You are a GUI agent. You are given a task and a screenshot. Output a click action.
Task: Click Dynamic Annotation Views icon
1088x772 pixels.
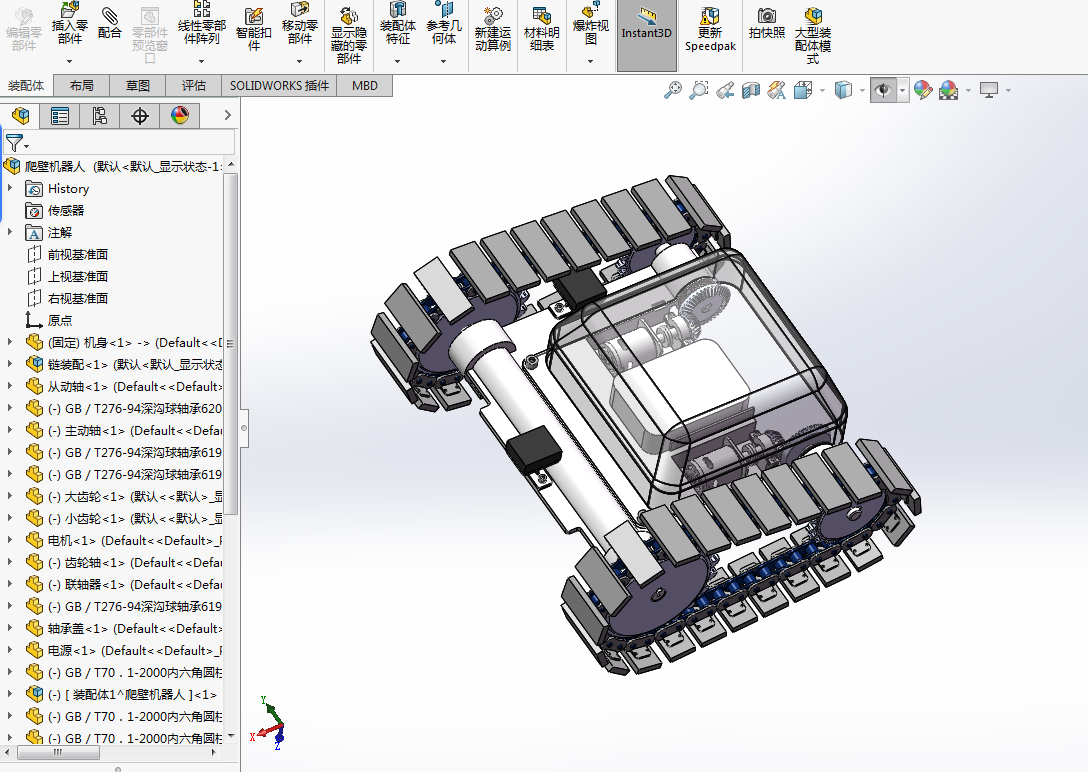point(776,90)
